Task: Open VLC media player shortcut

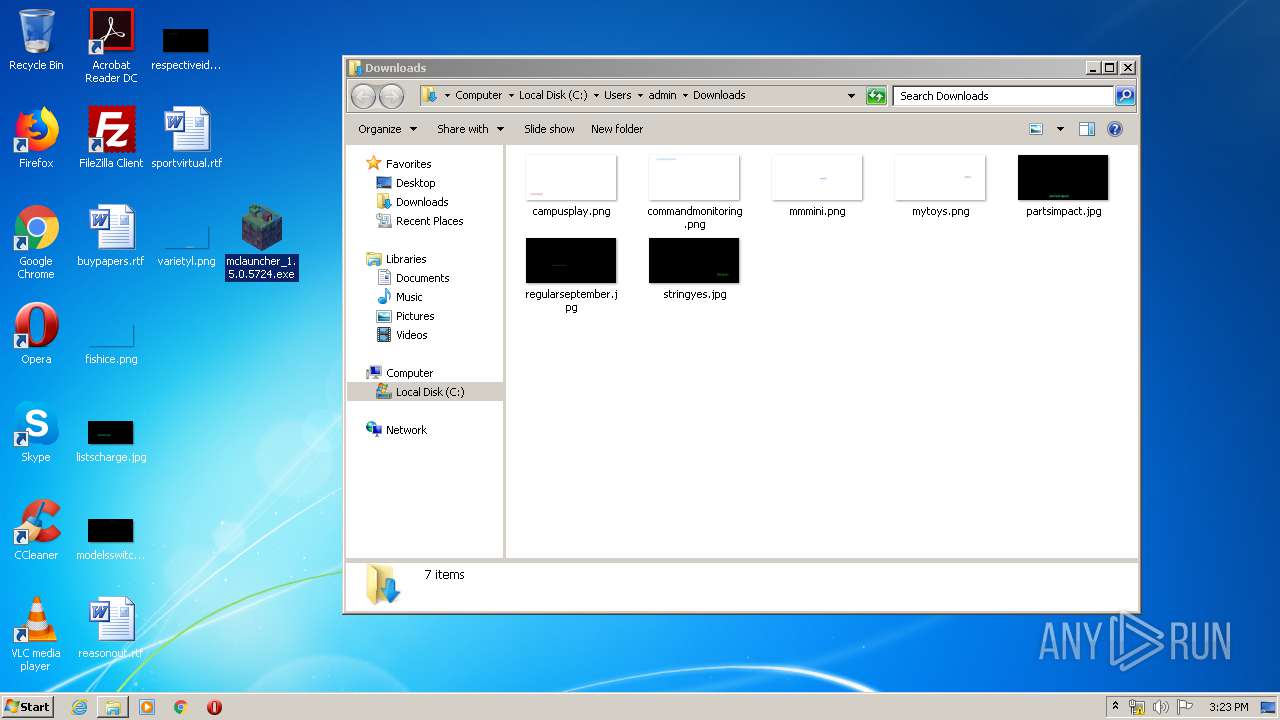Action: pos(36,634)
